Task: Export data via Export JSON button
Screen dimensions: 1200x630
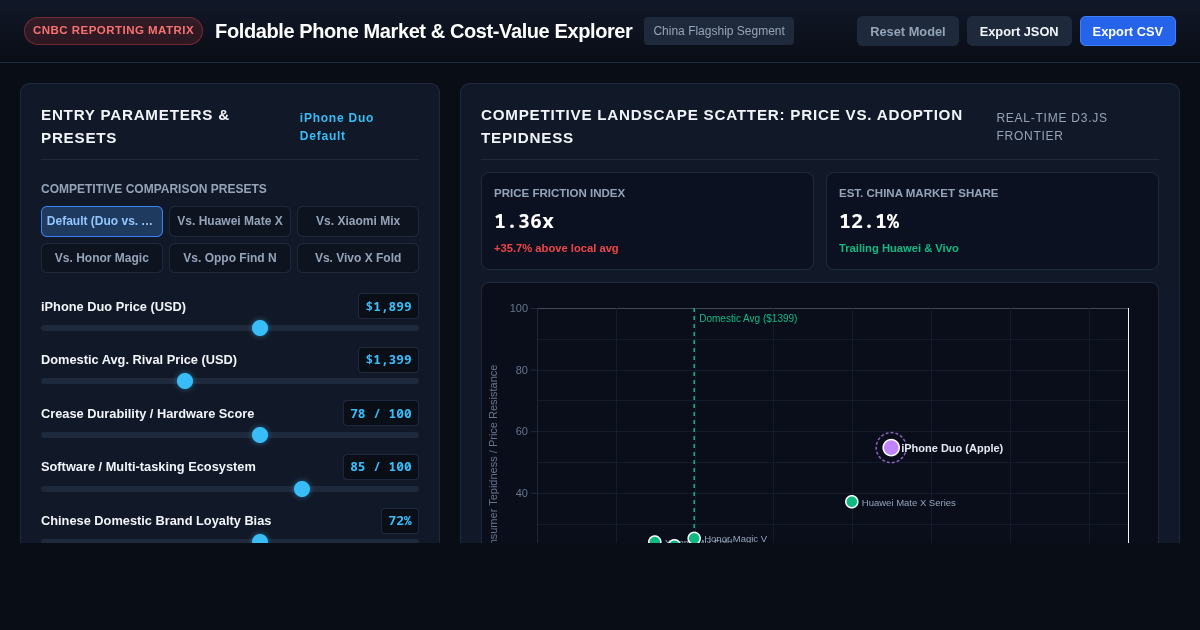Action: click(1019, 31)
